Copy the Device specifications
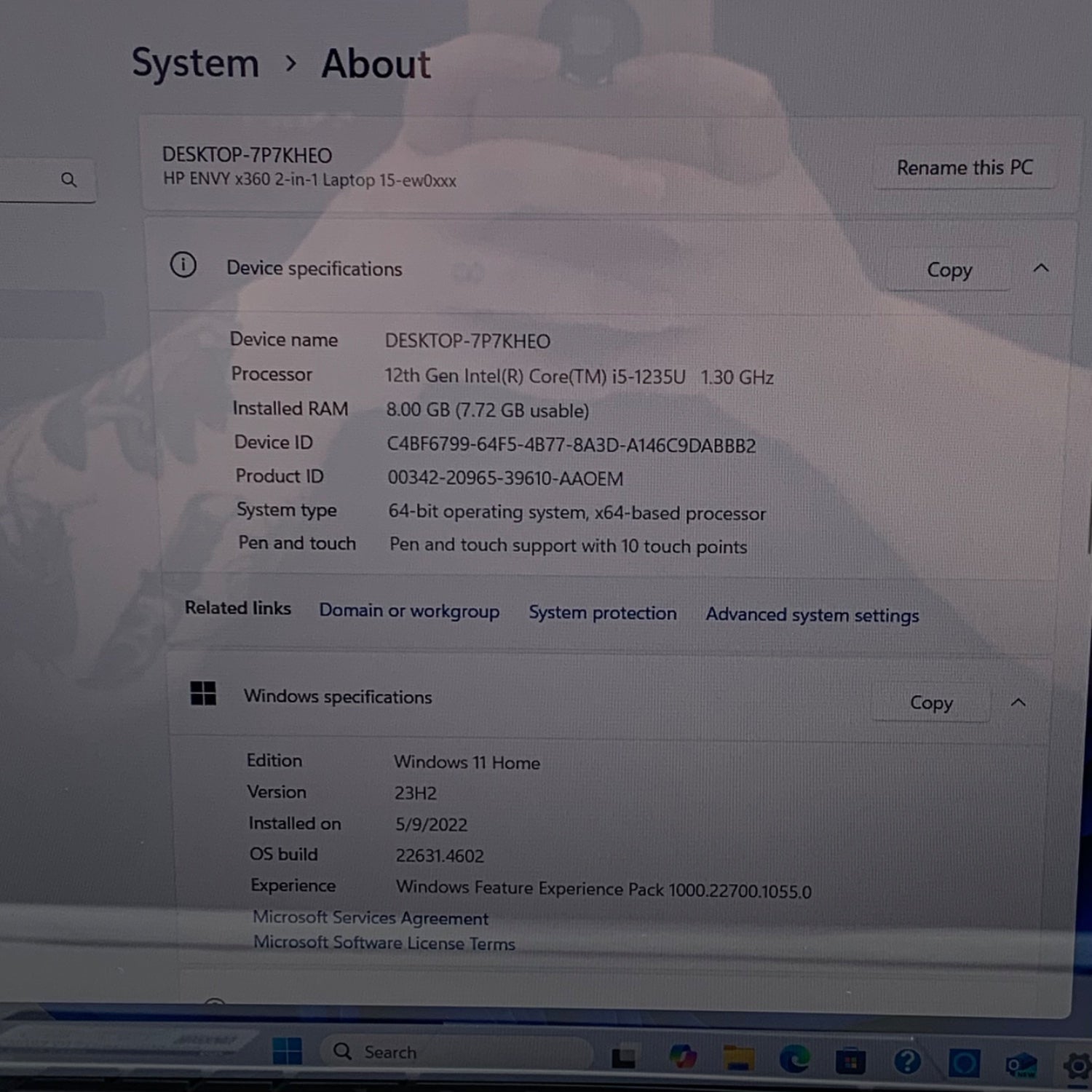Screen dimensions: 1092x1092 949,270
